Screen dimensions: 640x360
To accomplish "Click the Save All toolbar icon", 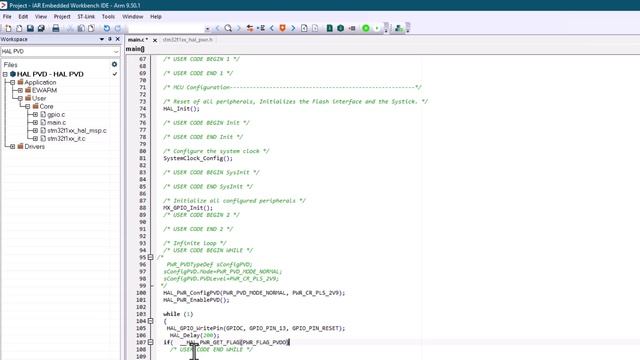I will pos(41,28).
